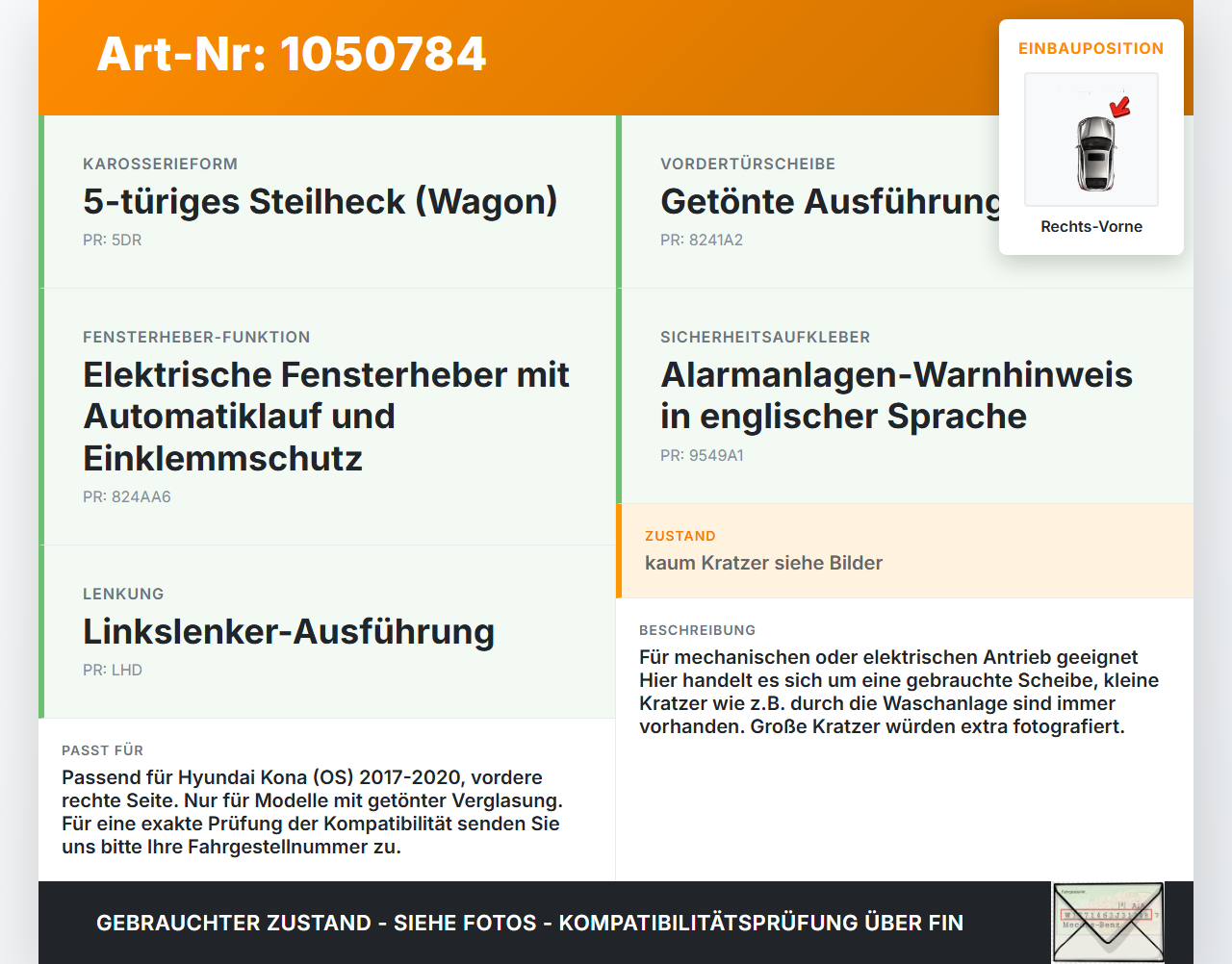Click the 'ZUSTAND' label

pyautogui.click(x=680, y=536)
